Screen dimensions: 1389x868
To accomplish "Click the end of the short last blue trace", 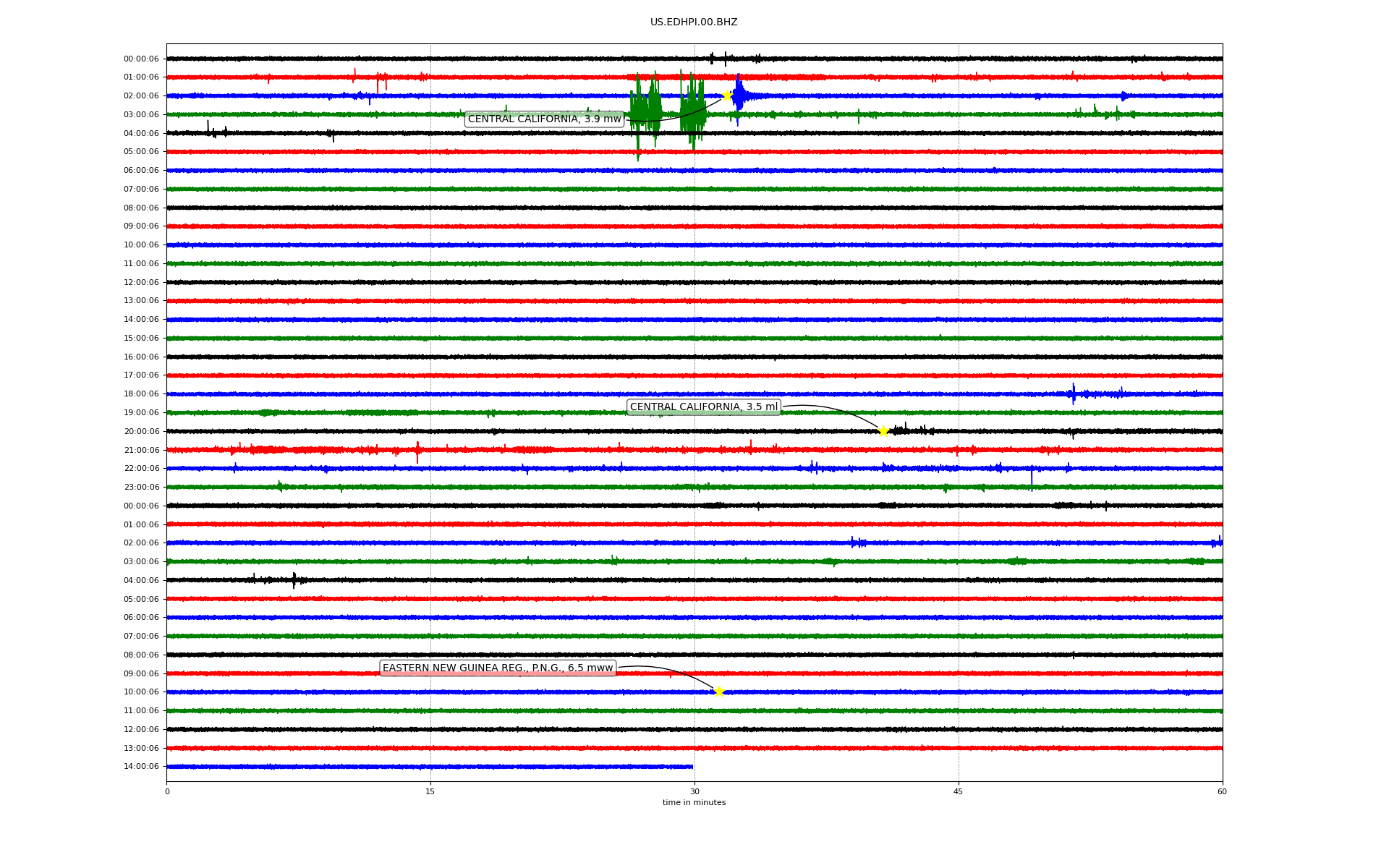I will click(692, 767).
